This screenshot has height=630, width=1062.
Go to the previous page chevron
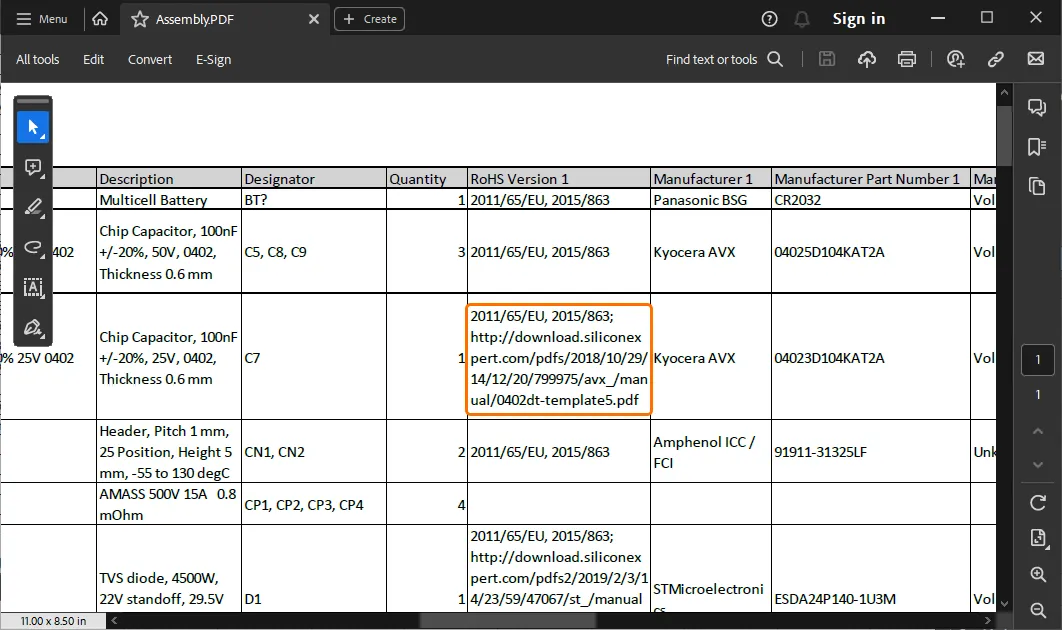pyautogui.click(x=1037, y=431)
